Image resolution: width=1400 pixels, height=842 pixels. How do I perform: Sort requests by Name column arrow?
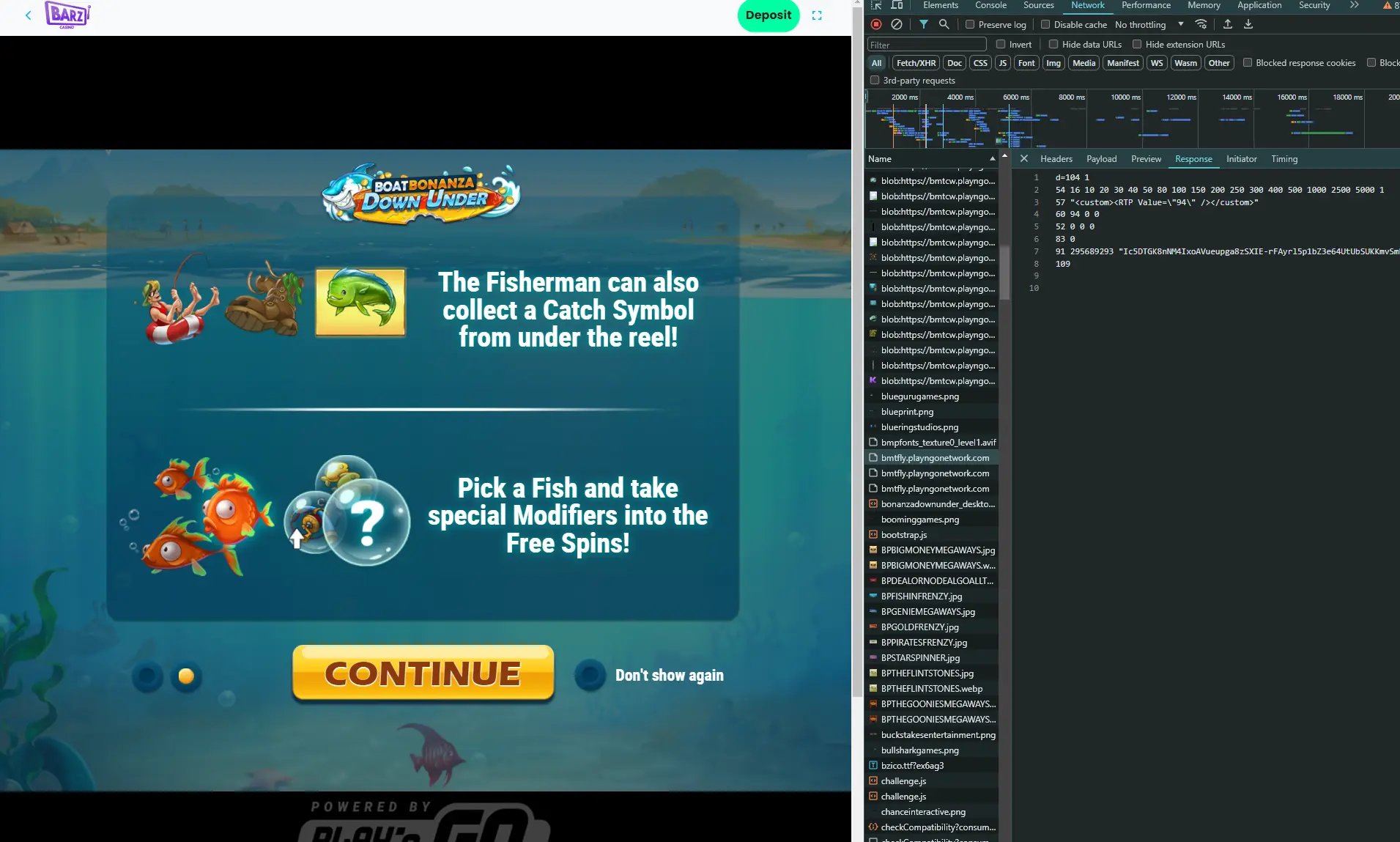(x=993, y=158)
